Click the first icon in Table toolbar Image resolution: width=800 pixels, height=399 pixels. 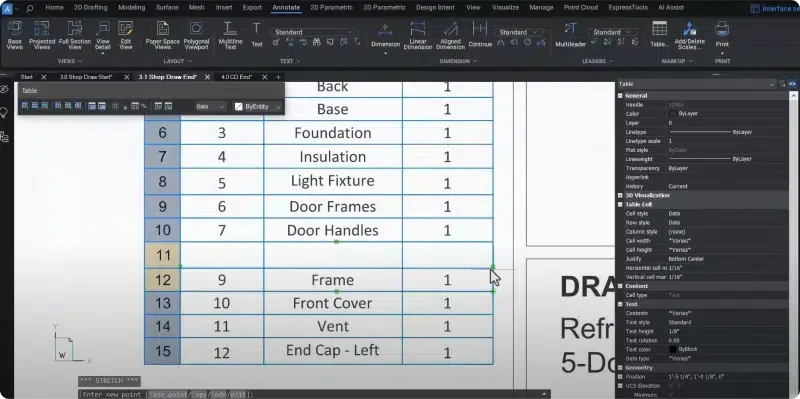[25, 106]
